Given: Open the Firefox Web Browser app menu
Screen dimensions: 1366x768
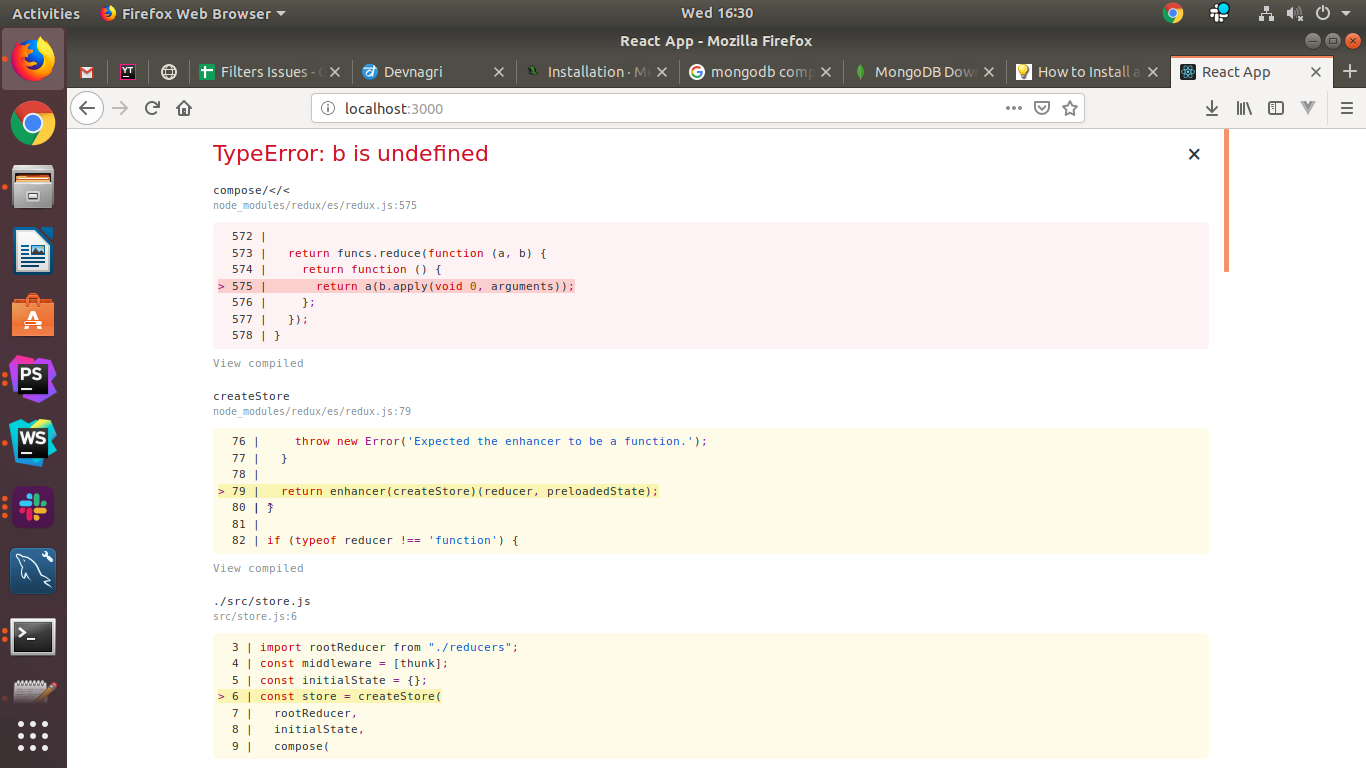Looking at the screenshot, I should (193, 13).
